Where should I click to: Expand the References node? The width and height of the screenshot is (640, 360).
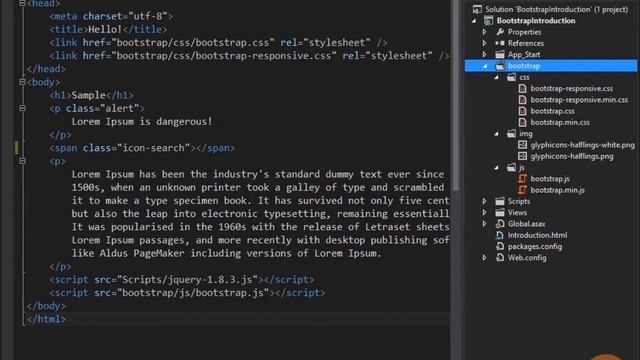pyautogui.click(x=484, y=43)
